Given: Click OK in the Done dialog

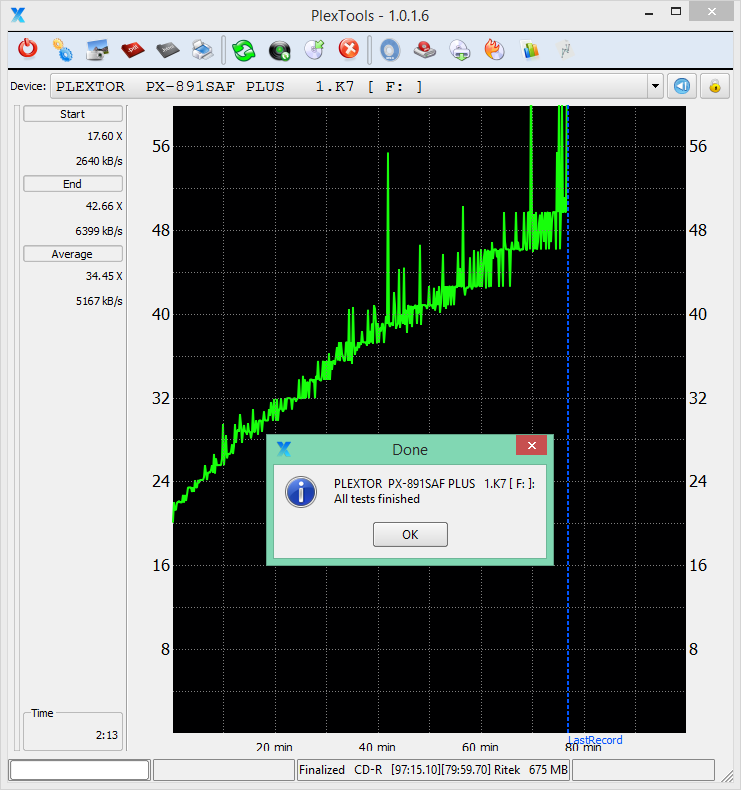Looking at the screenshot, I should click(x=410, y=534).
